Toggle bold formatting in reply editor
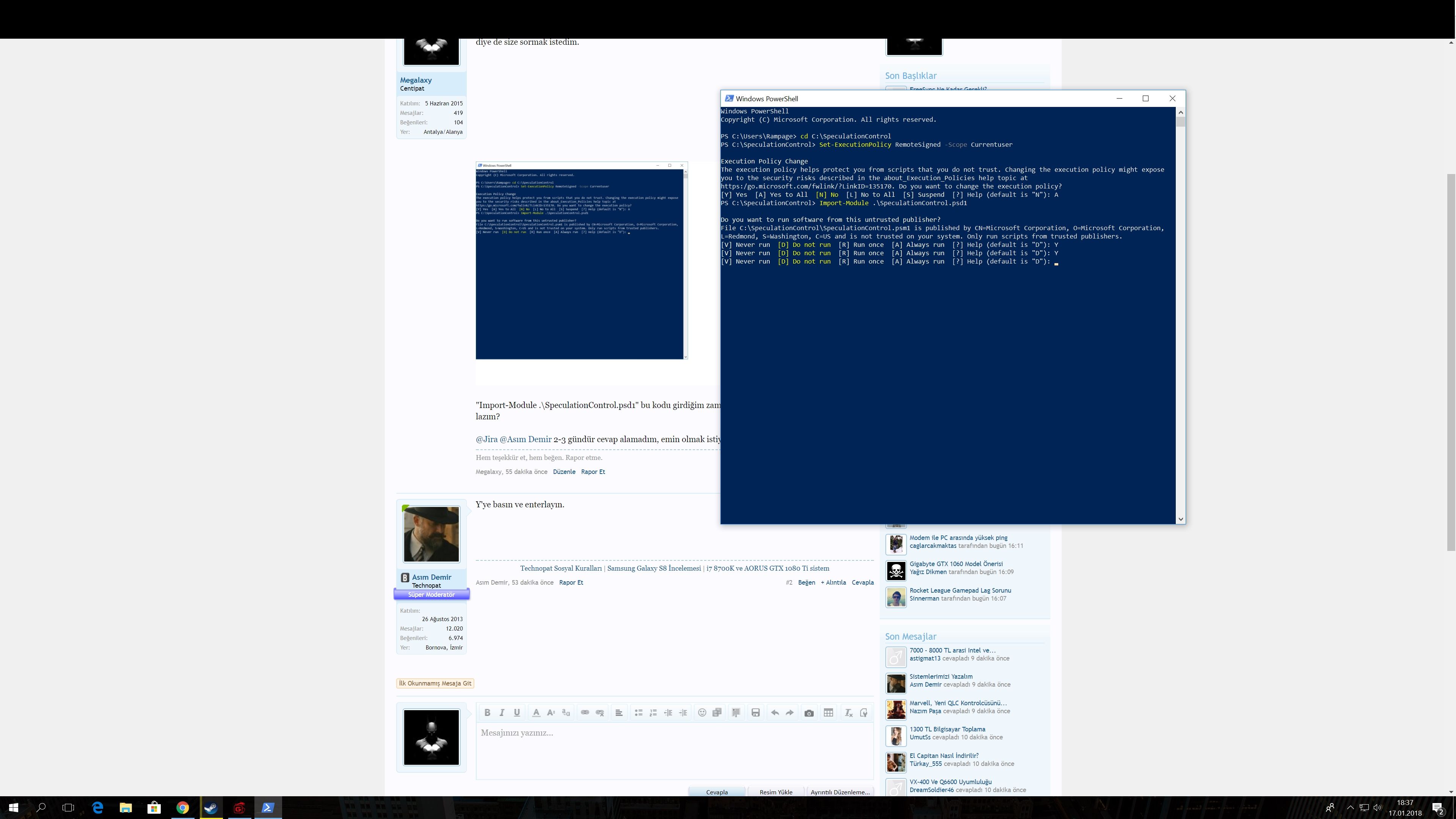Screen dimensions: 1456x819 point(486,713)
